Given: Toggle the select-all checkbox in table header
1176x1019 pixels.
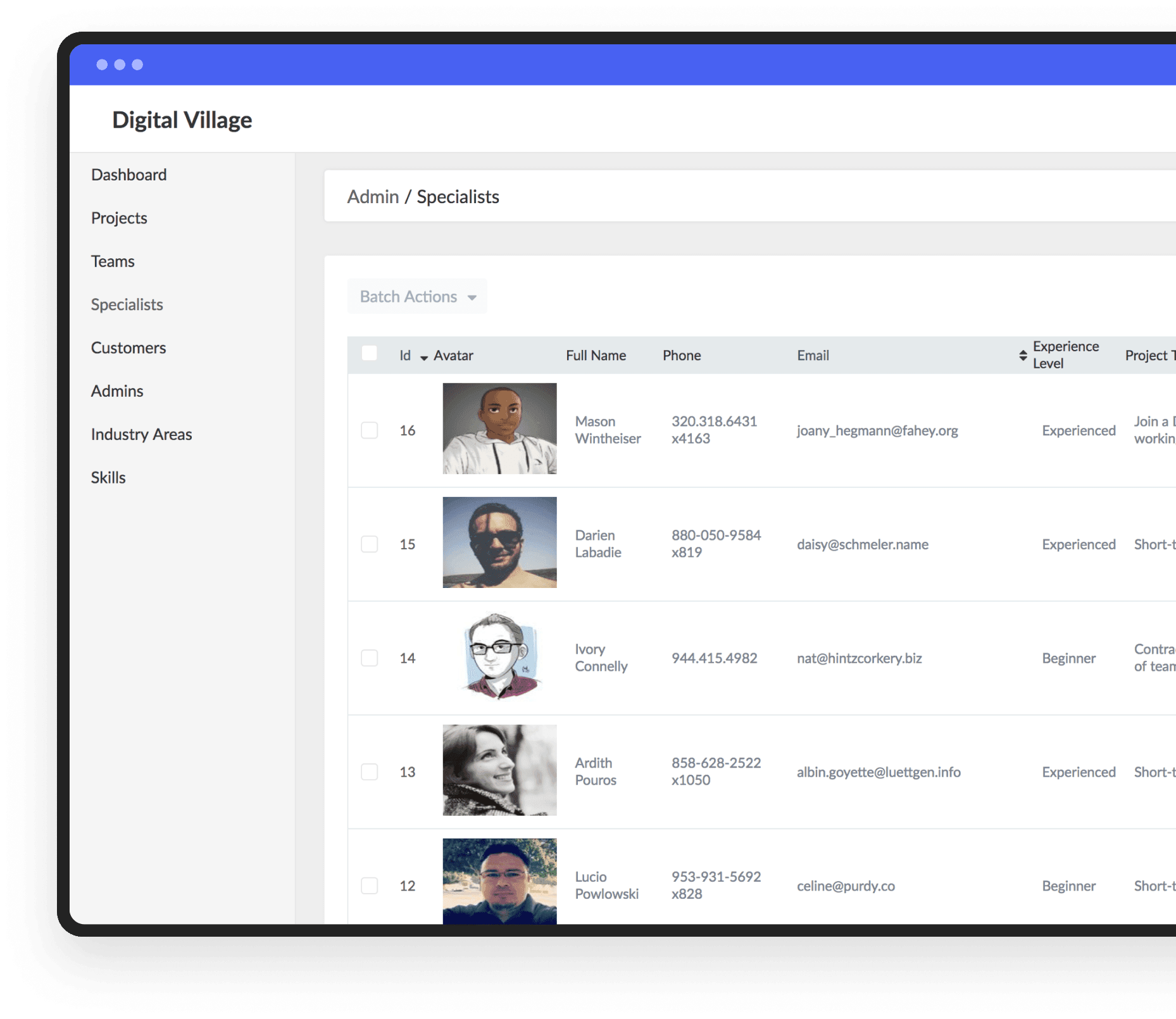Looking at the screenshot, I should click(x=369, y=353).
